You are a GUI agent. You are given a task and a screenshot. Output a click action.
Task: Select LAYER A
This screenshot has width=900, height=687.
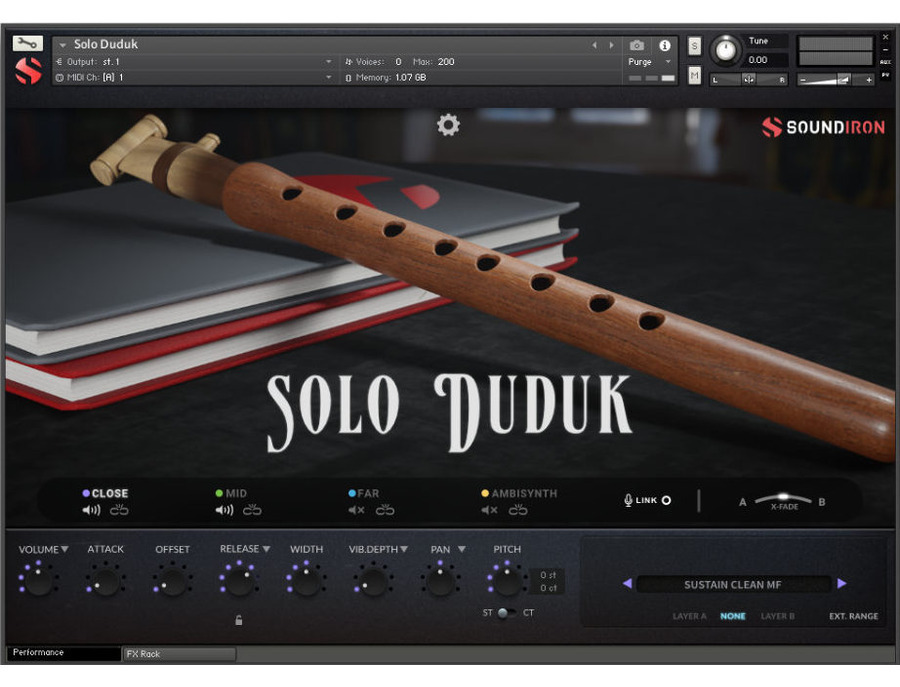click(689, 616)
